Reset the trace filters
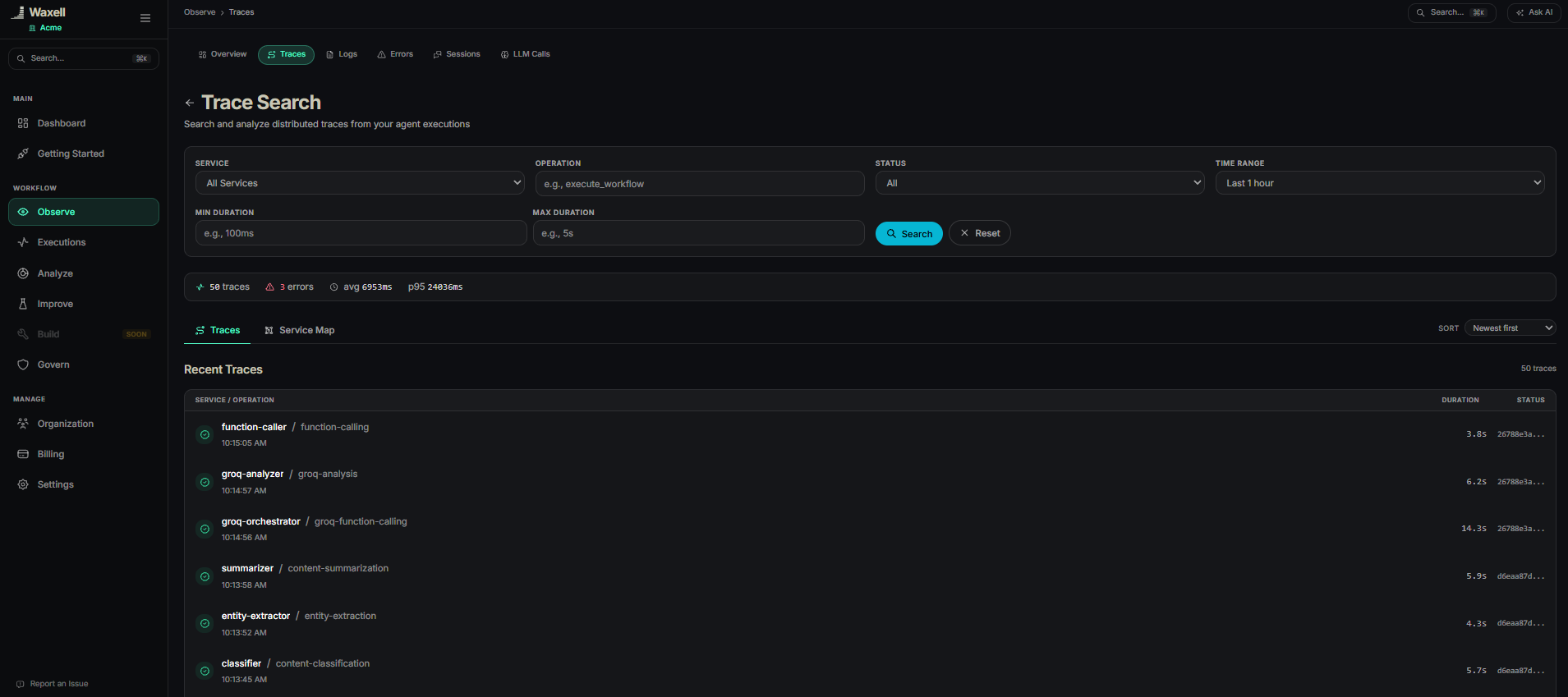 980,233
